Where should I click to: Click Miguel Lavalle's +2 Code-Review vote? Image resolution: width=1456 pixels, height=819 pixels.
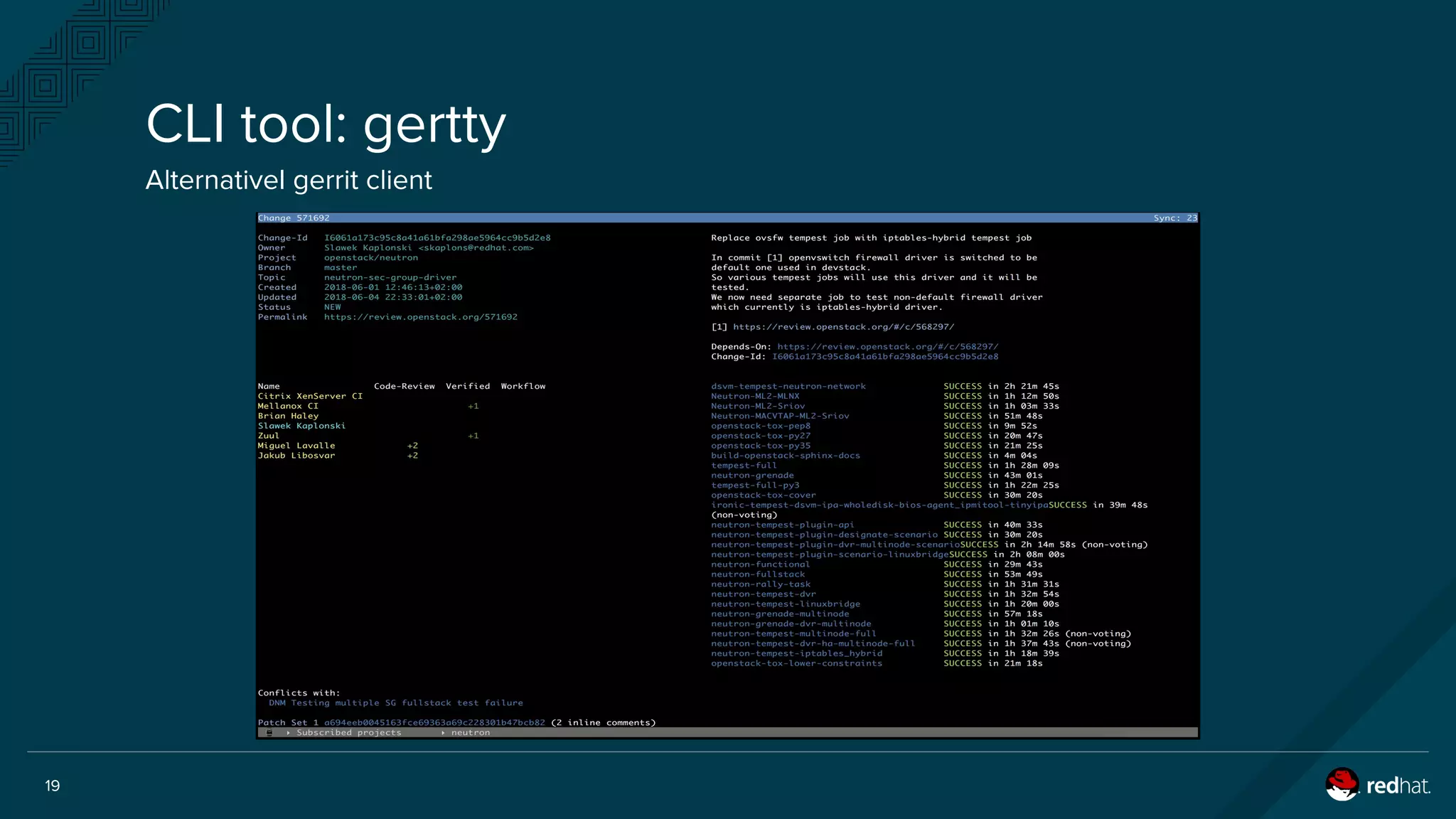[x=412, y=446]
